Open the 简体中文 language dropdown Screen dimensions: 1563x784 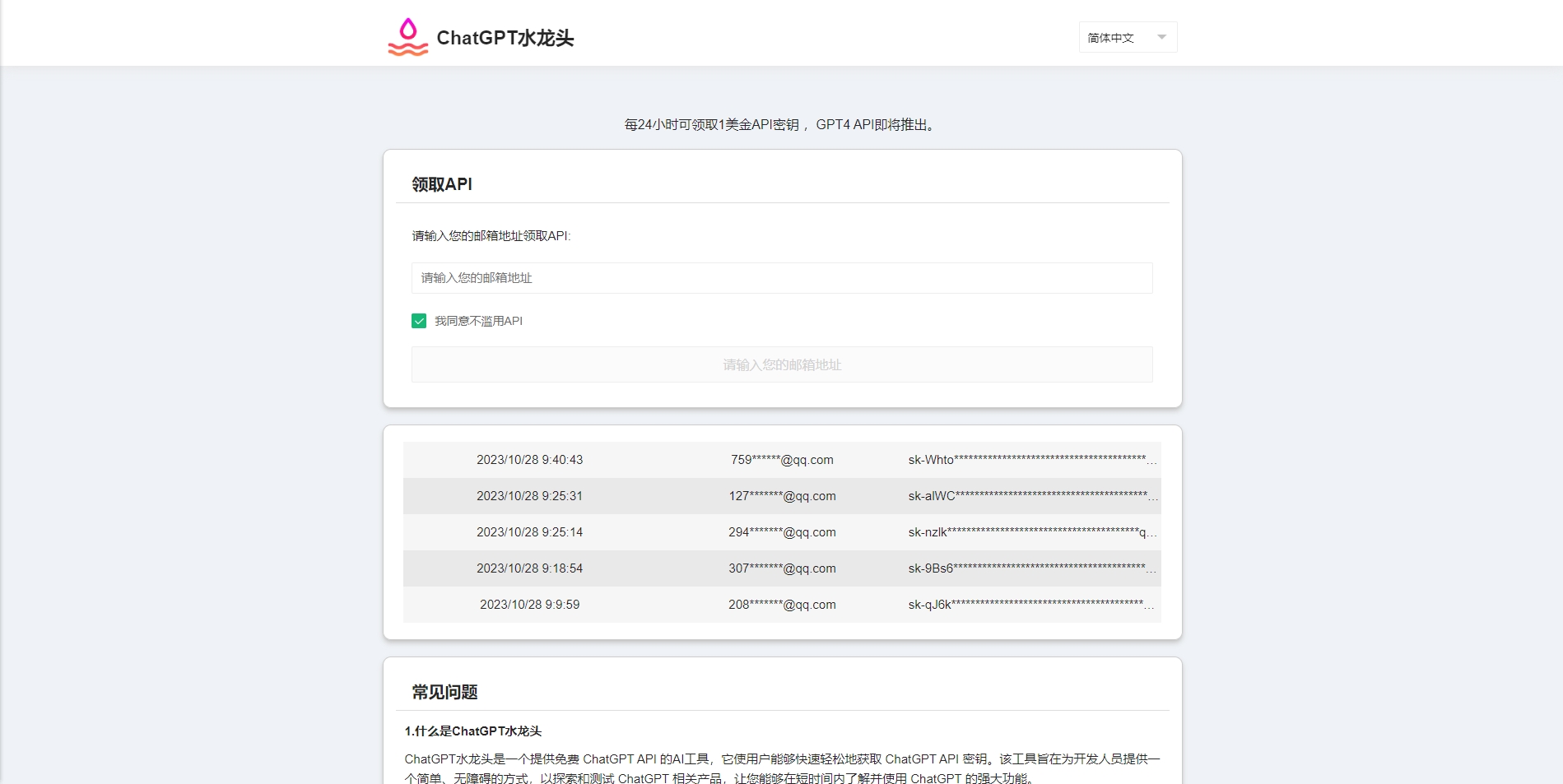pos(1128,37)
